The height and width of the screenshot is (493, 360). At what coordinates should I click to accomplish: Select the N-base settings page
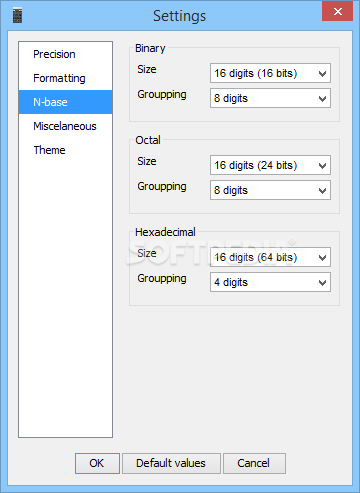tap(65, 102)
